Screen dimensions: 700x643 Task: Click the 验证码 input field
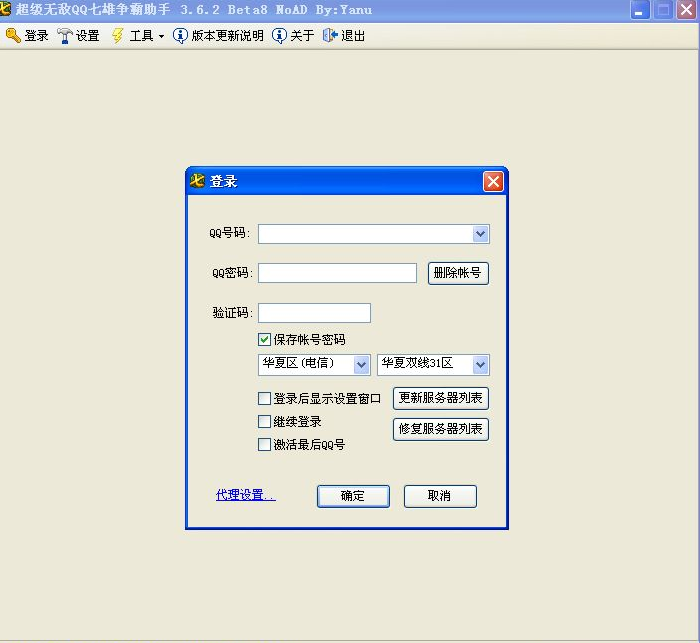314,313
